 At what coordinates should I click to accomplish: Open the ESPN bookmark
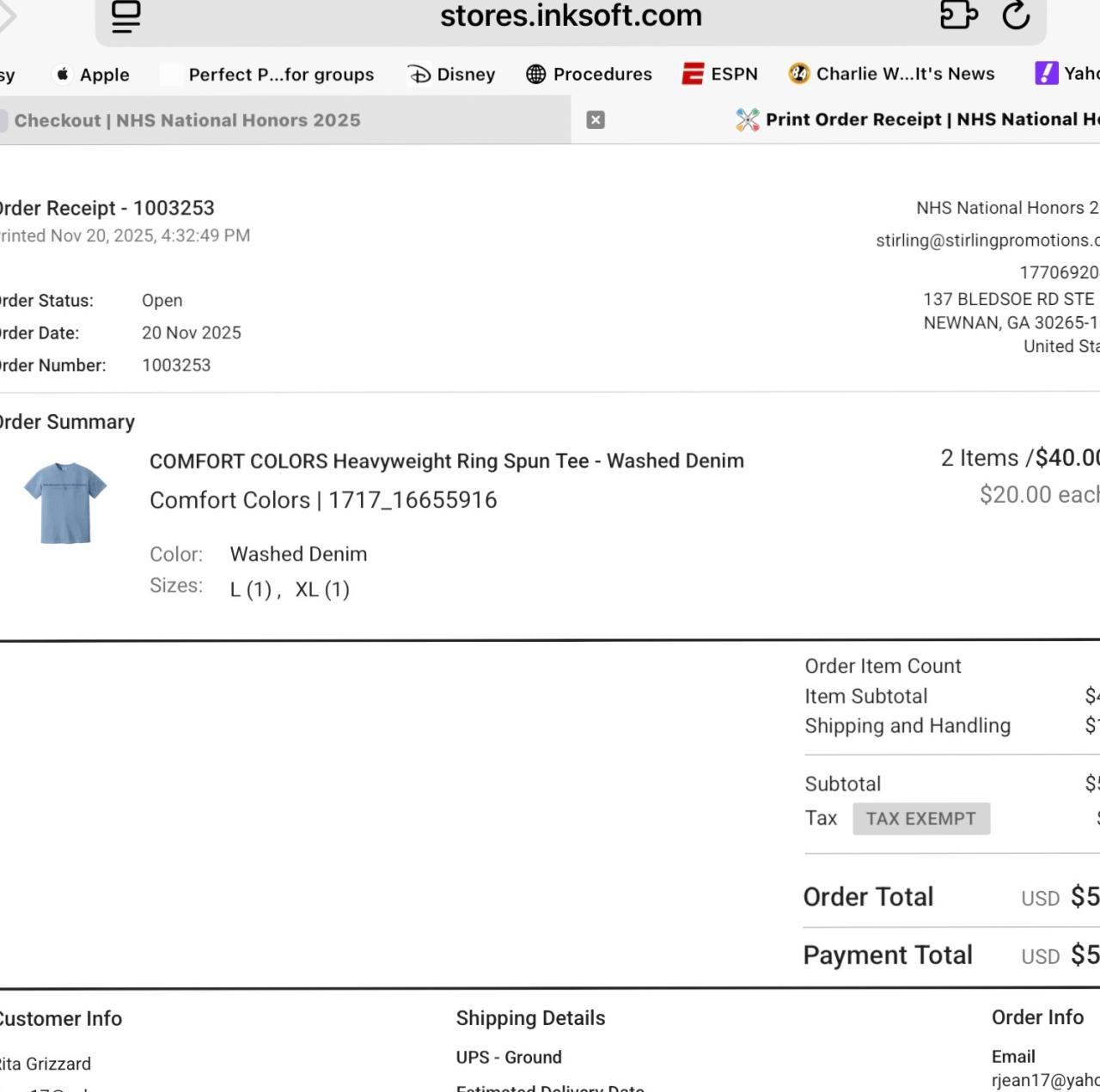(720, 75)
